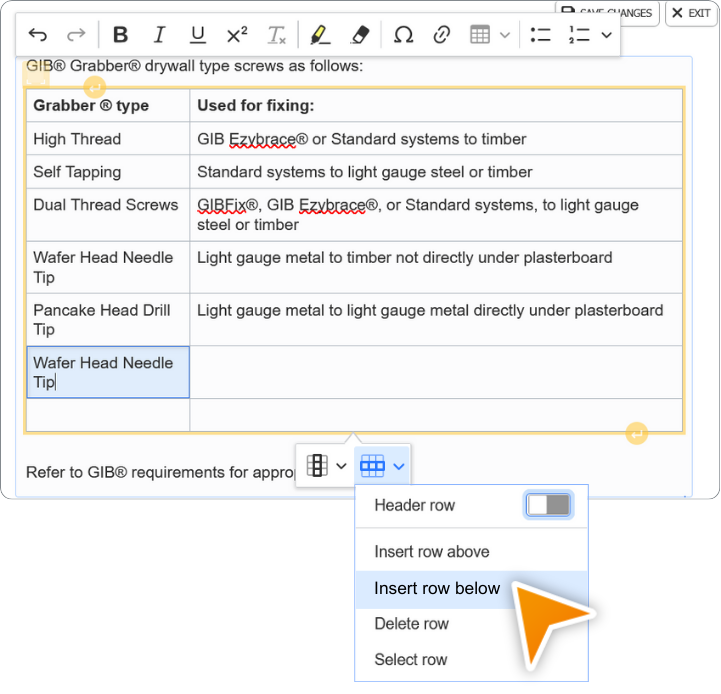Expand the column options dropdown arrow
721x694 pixels.
click(x=341, y=466)
